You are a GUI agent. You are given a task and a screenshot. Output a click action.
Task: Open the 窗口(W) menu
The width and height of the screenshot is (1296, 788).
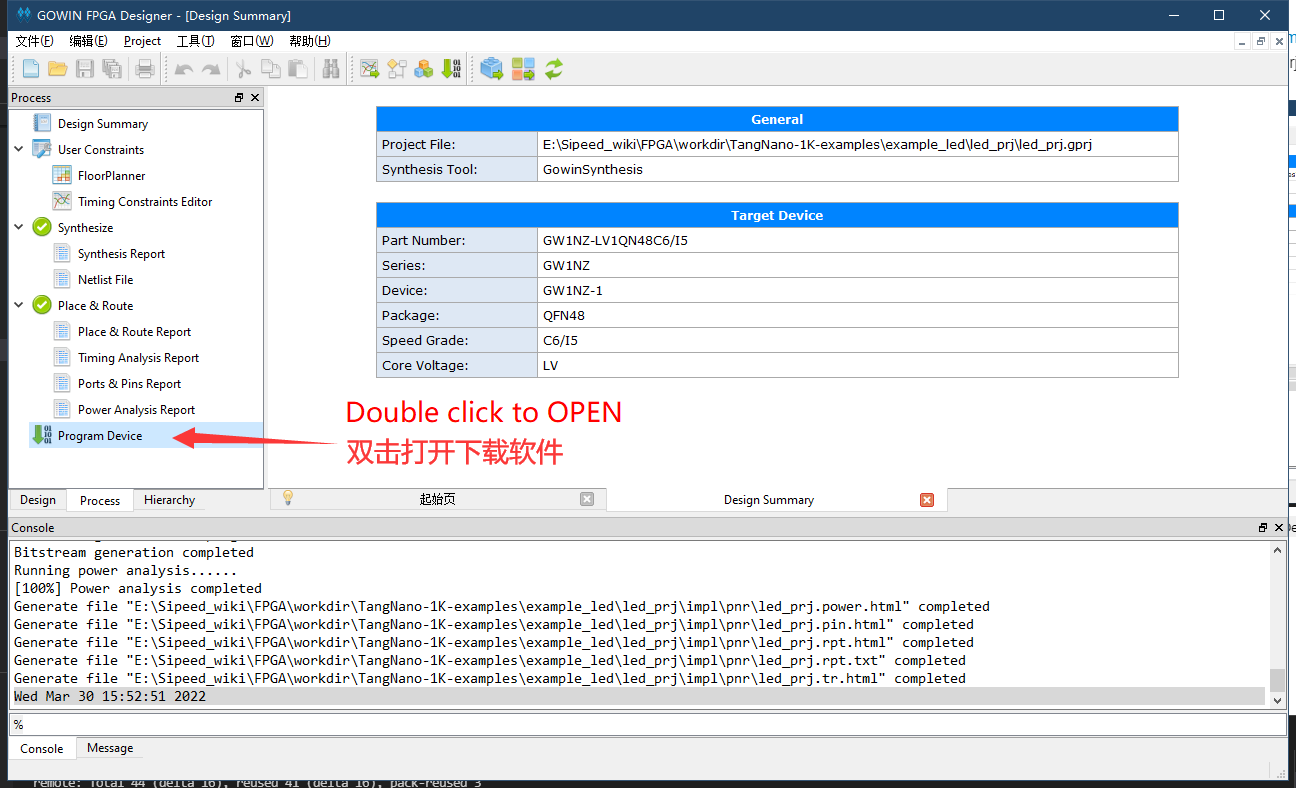(251, 41)
